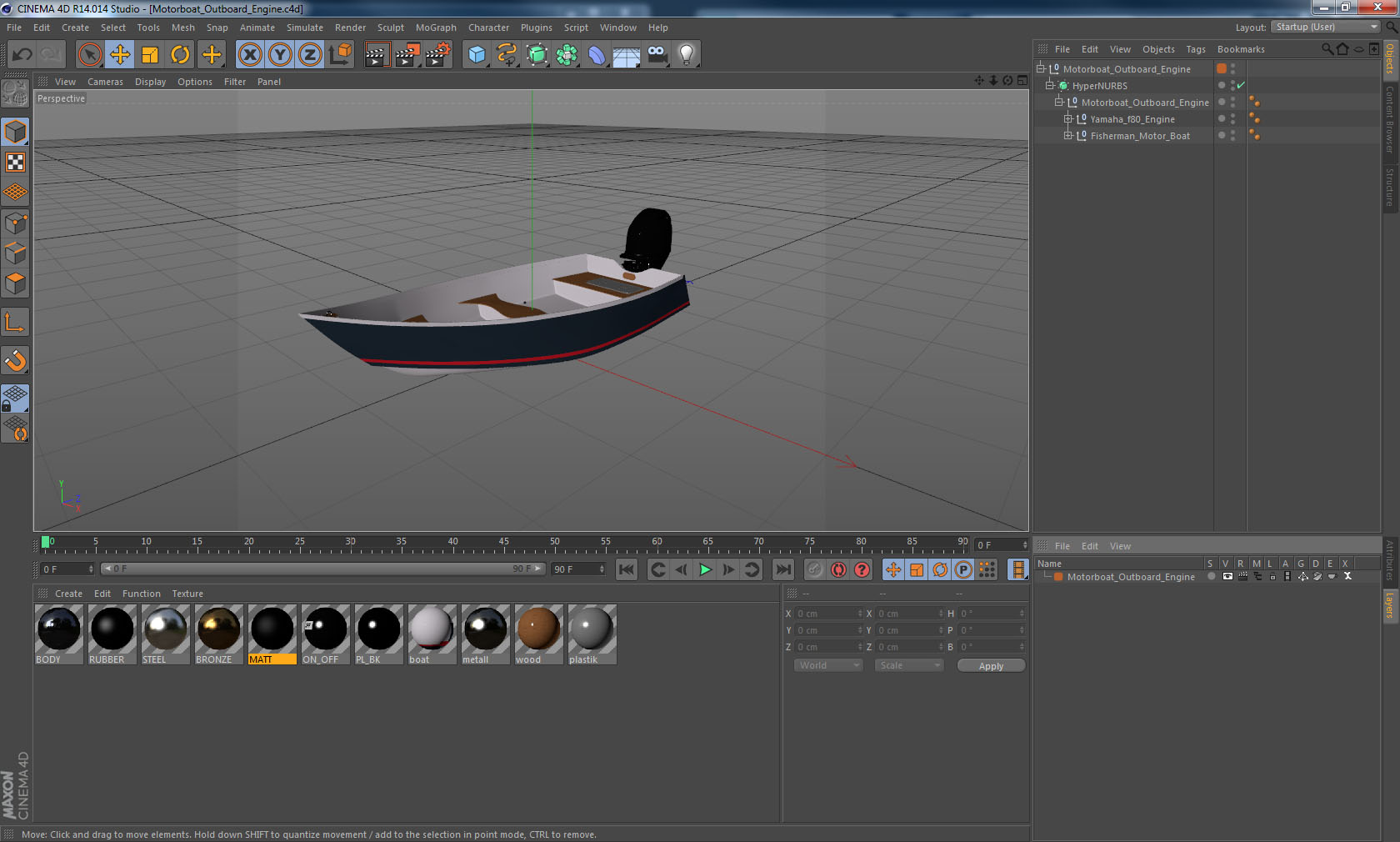Open the vertical Content Browser tab
Image resolution: width=1400 pixels, height=842 pixels.
[x=1390, y=118]
